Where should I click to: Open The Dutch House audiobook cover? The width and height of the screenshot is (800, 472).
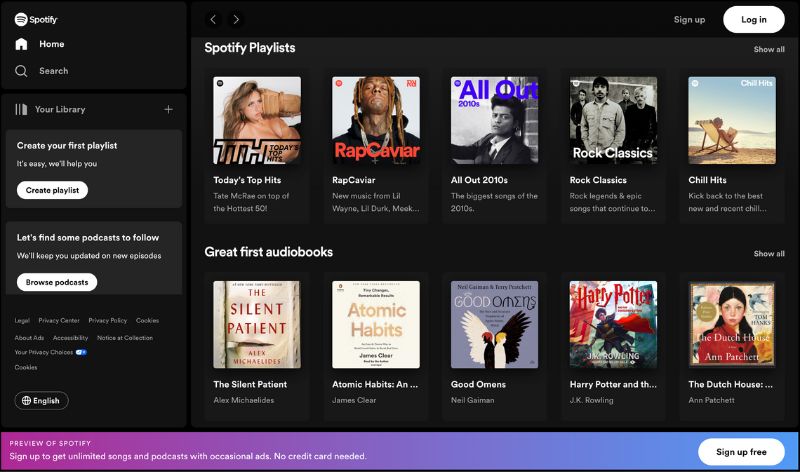click(732, 325)
